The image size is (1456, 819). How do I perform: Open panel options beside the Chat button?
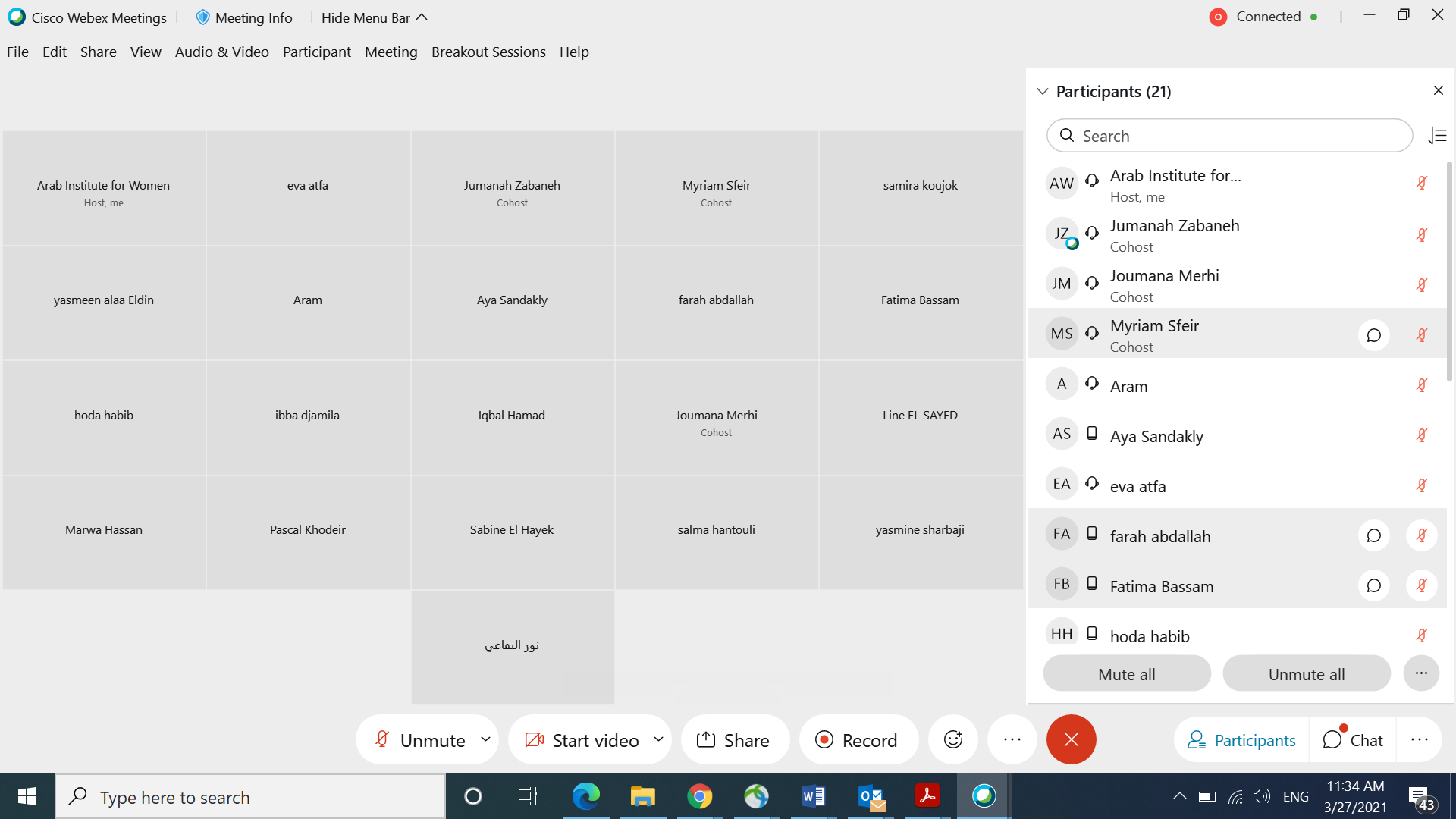click(1420, 739)
